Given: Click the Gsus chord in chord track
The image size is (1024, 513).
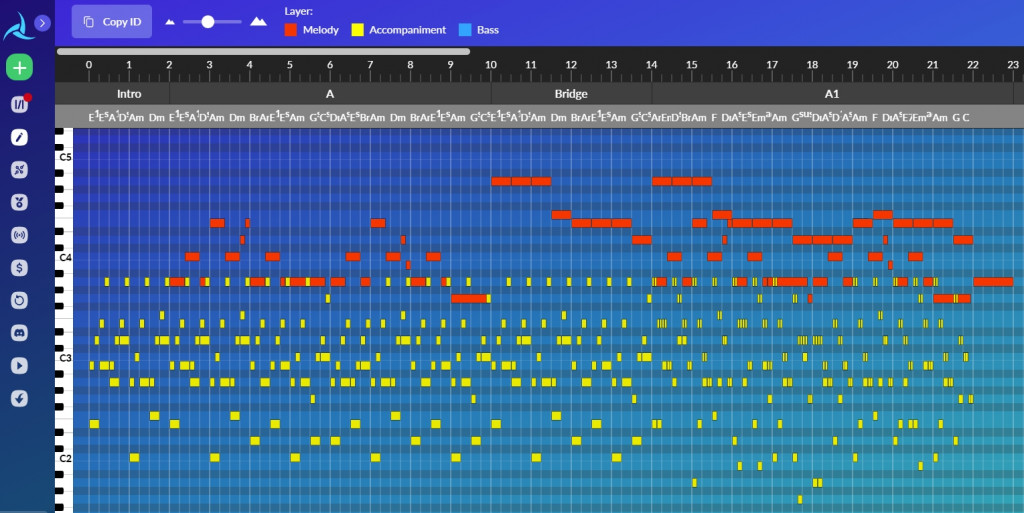Looking at the screenshot, I should coord(801,117).
